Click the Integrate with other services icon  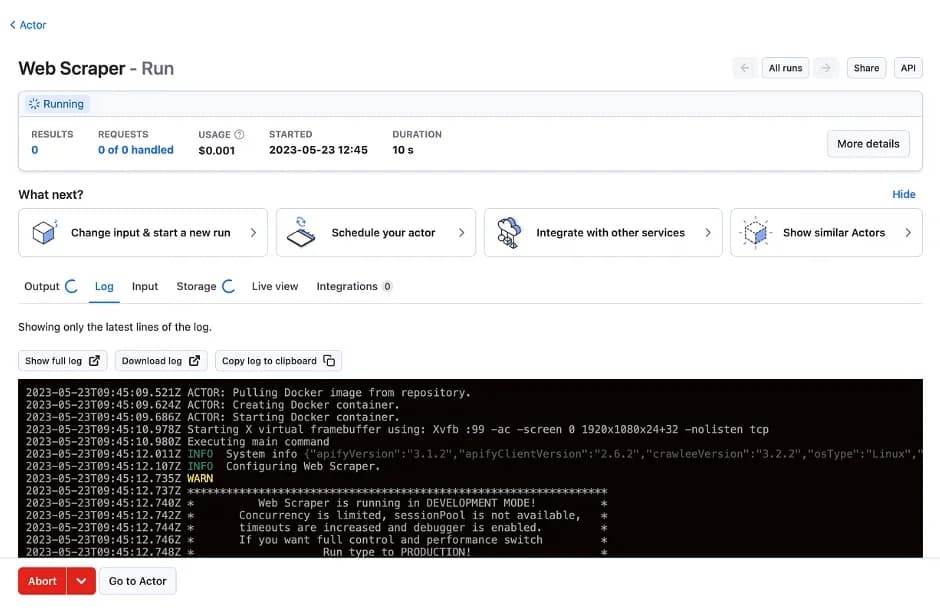[x=510, y=233]
